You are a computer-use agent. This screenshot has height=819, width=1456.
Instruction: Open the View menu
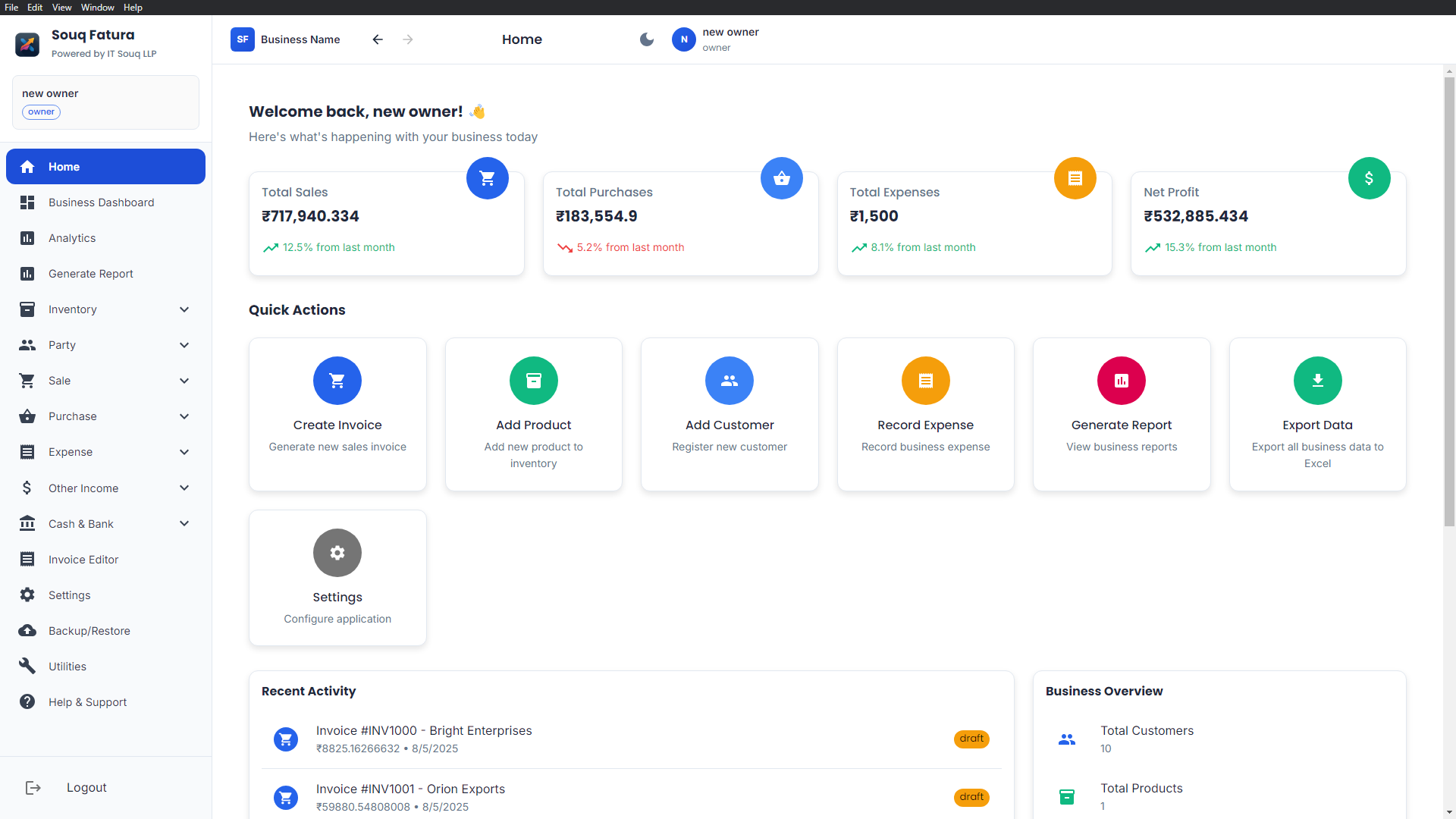pos(61,8)
